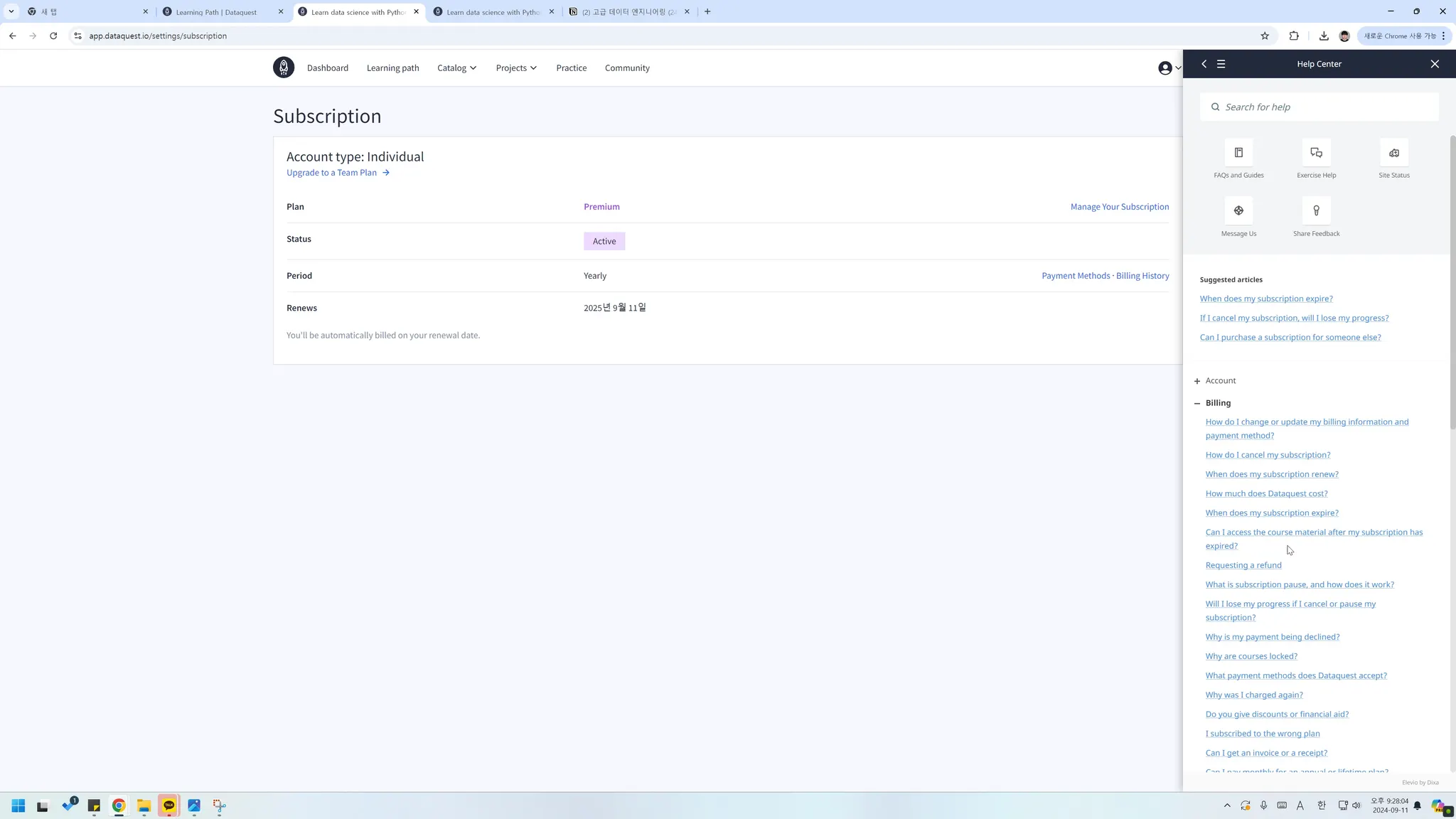Click Manage Your Subscription link
This screenshot has width=1456, height=819.
coord(1119,207)
